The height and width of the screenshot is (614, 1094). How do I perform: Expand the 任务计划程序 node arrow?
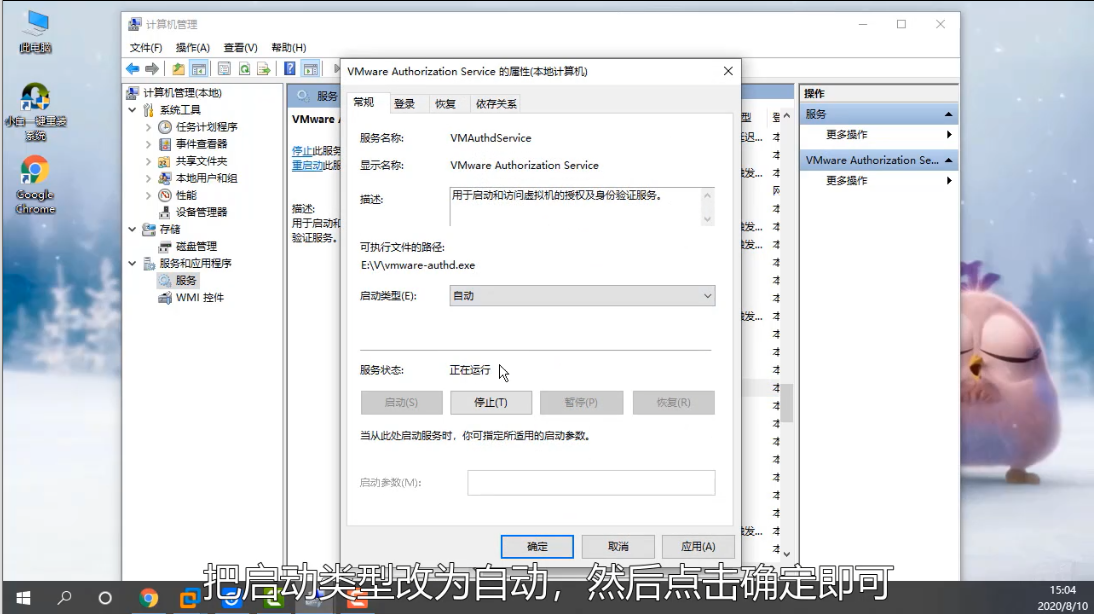click(x=148, y=127)
